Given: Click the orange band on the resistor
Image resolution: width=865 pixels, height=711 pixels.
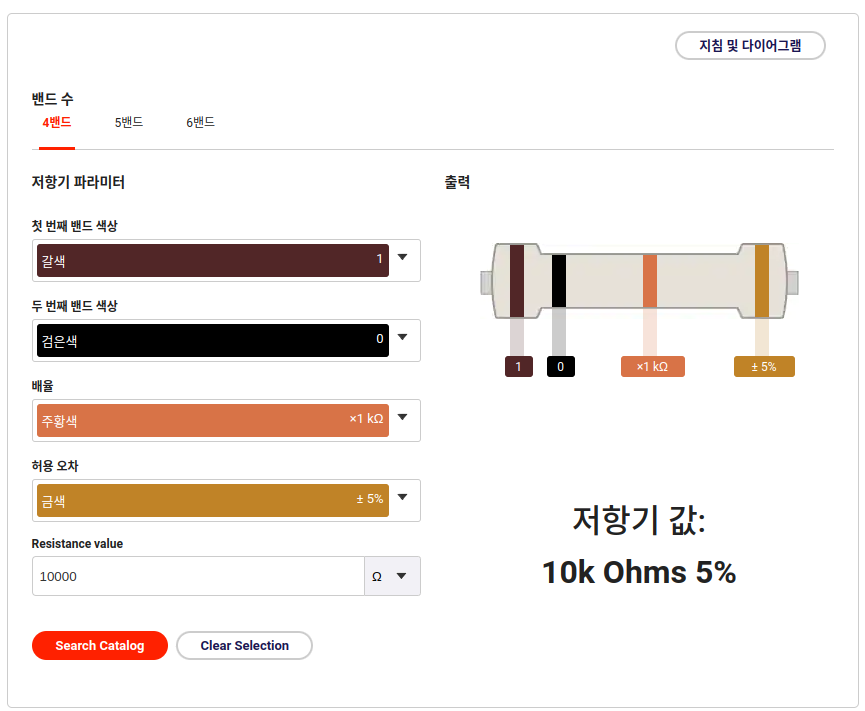Looking at the screenshot, I should click(650, 281).
